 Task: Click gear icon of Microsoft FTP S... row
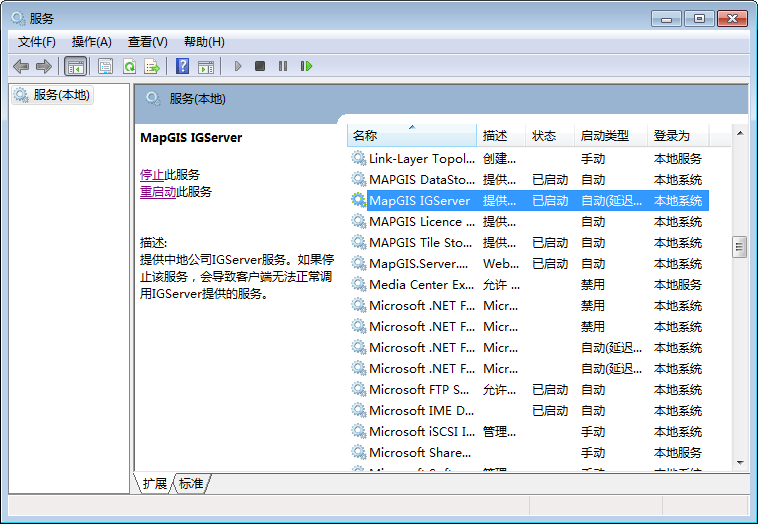coord(358,389)
